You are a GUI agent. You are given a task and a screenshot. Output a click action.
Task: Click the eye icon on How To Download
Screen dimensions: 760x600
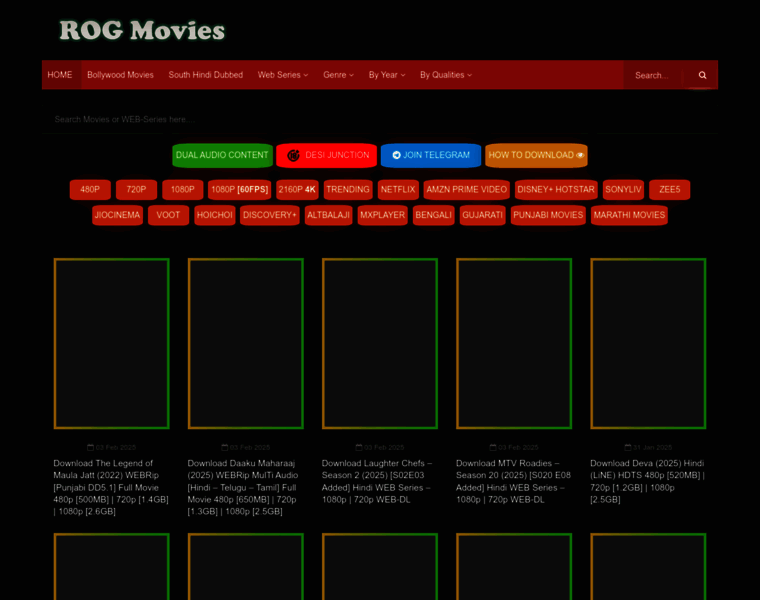pyautogui.click(x=580, y=155)
